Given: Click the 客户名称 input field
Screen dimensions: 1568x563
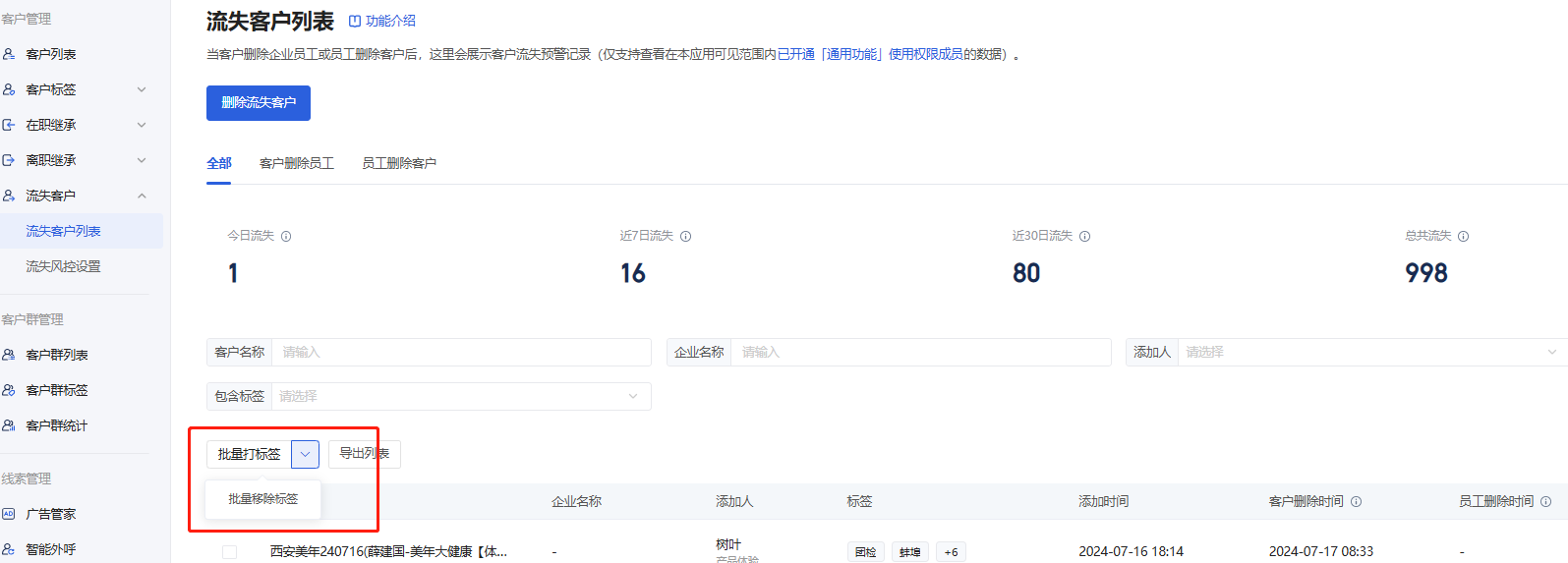Looking at the screenshot, I should pyautogui.click(x=461, y=352).
